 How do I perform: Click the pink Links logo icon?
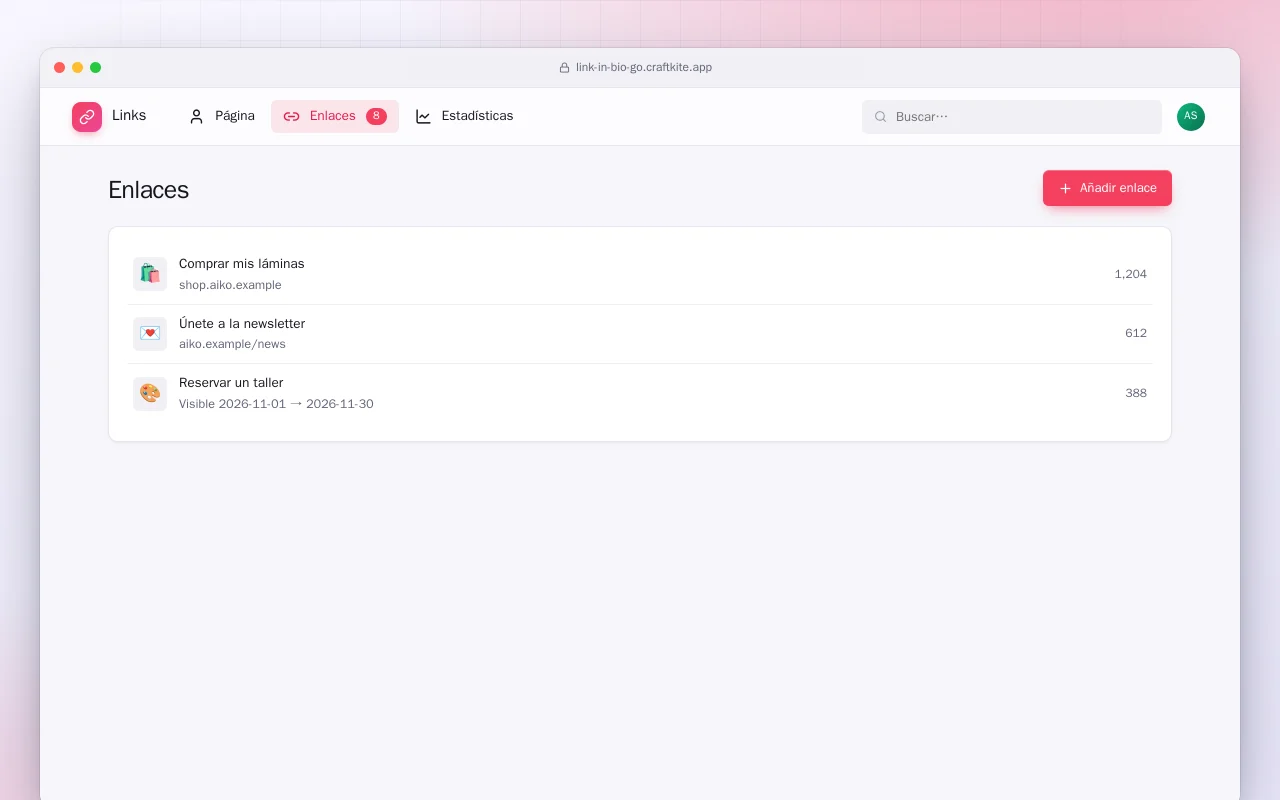click(87, 117)
